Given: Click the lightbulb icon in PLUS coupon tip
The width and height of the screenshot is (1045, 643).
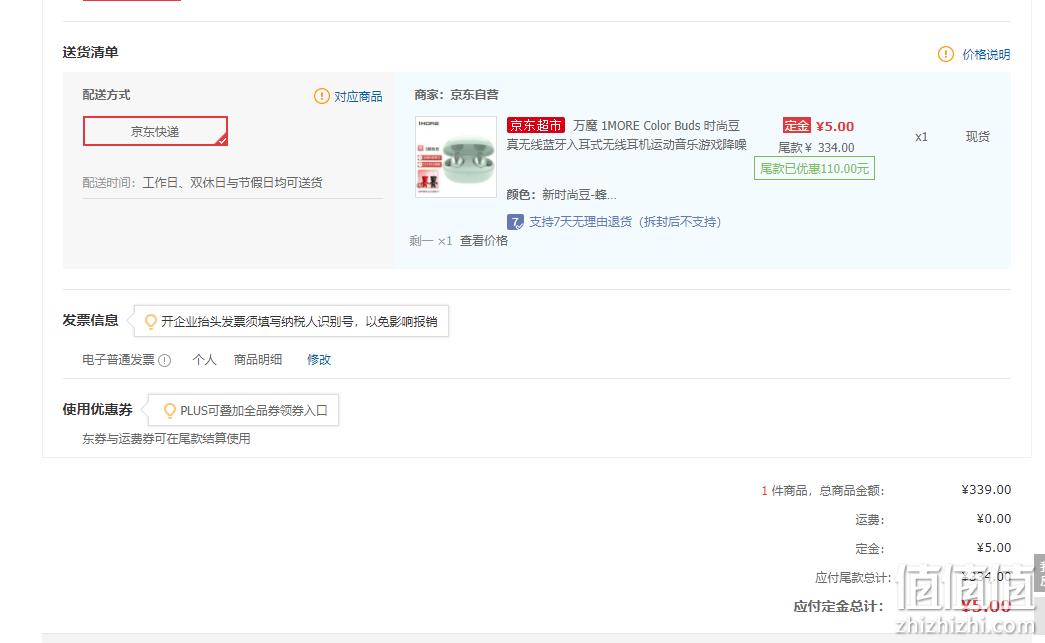Looking at the screenshot, I should [x=170, y=410].
